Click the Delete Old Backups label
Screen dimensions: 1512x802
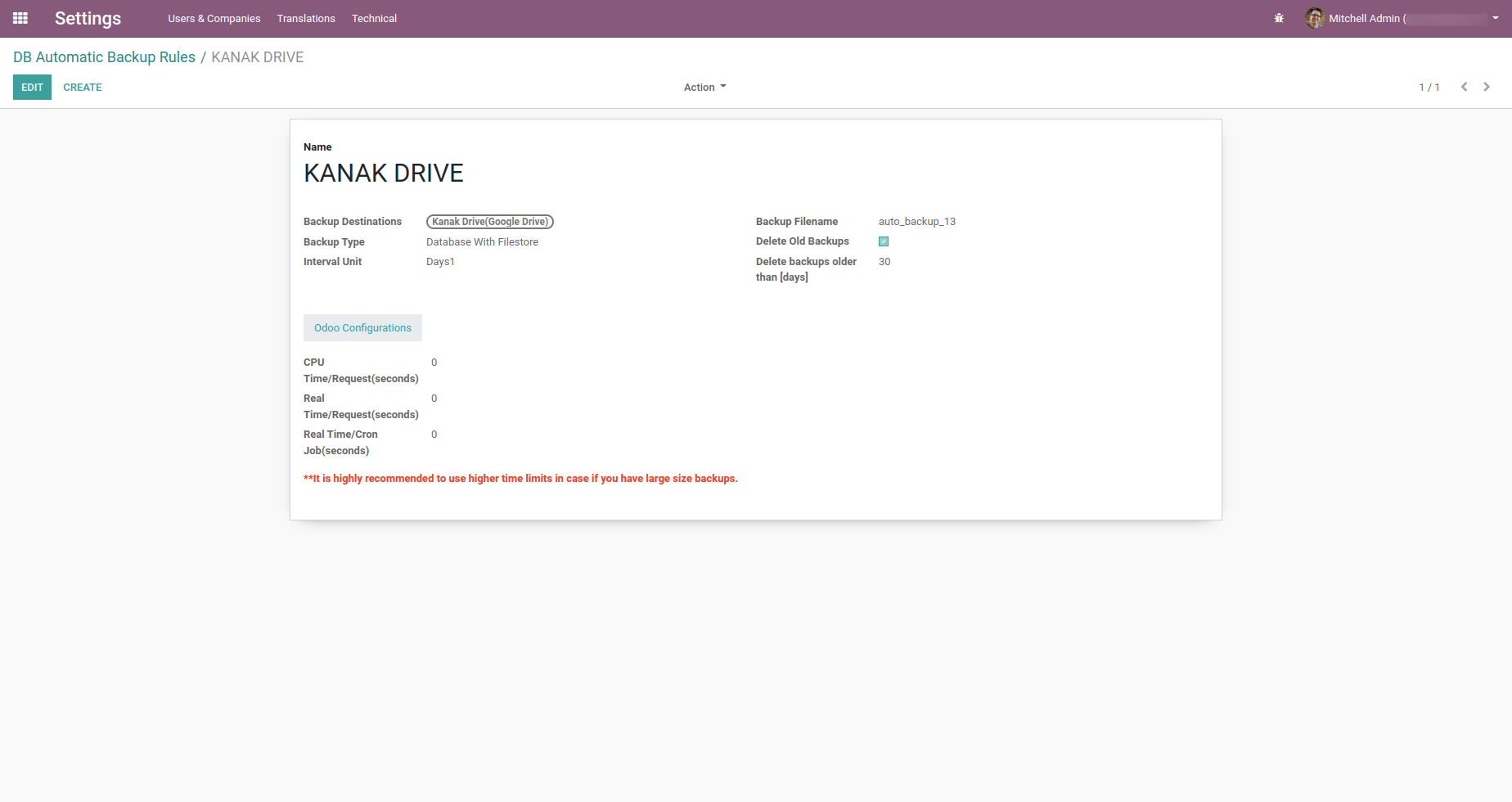click(803, 241)
